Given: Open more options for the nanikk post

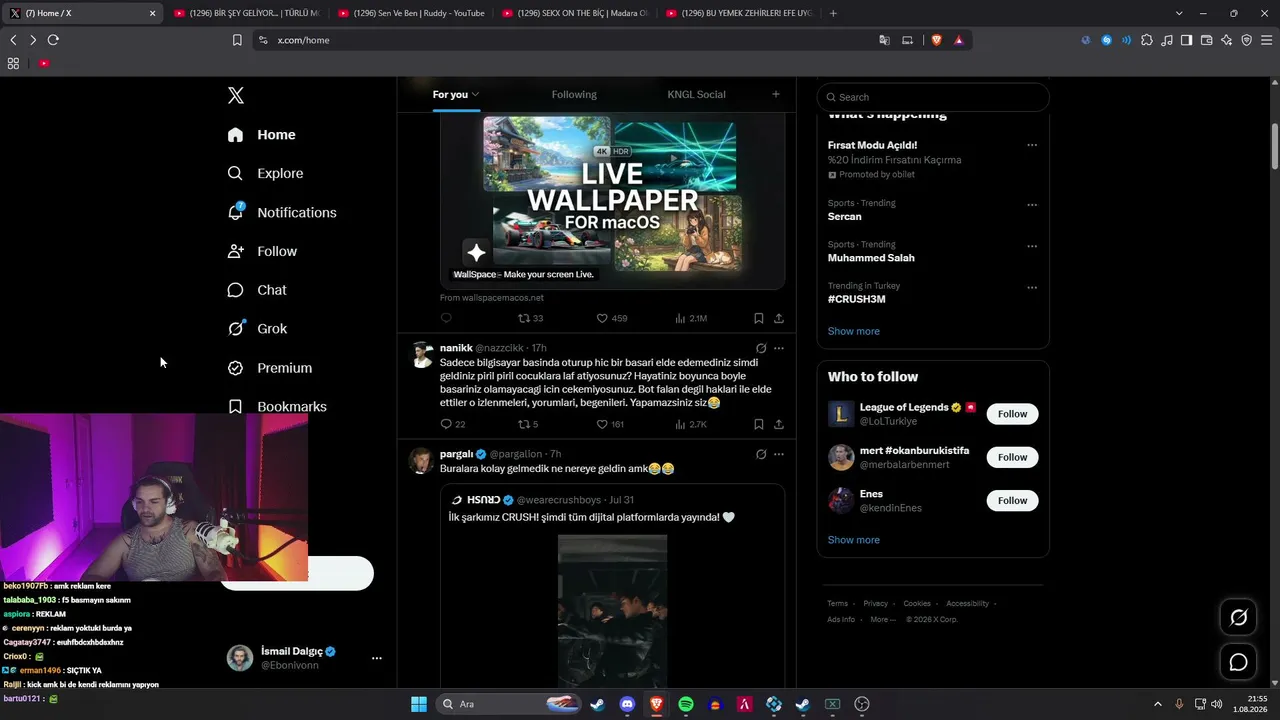Looking at the screenshot, I should [779, 348].
